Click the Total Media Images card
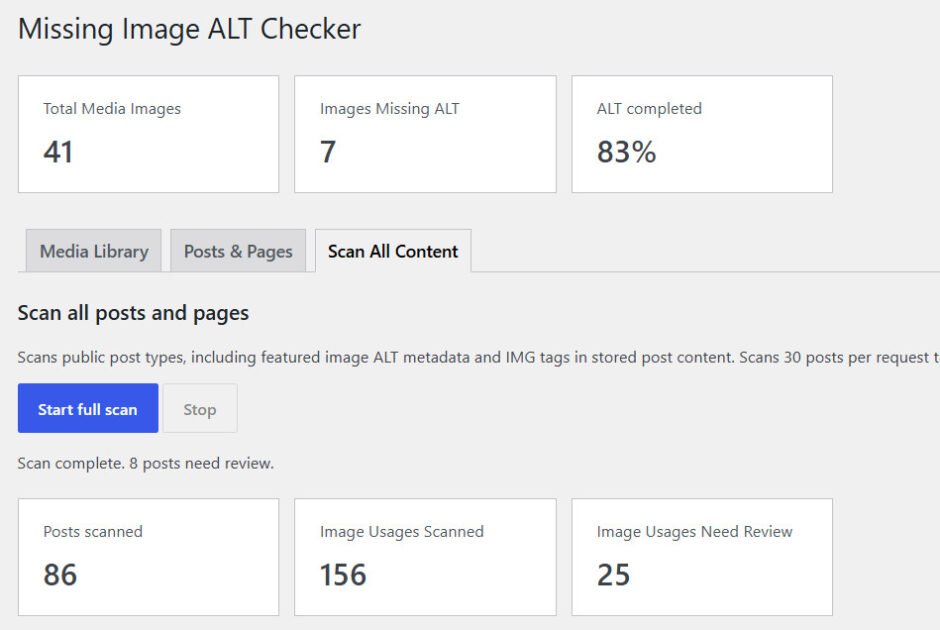Viewport: 940px width, 630px height. click(149, 134)
